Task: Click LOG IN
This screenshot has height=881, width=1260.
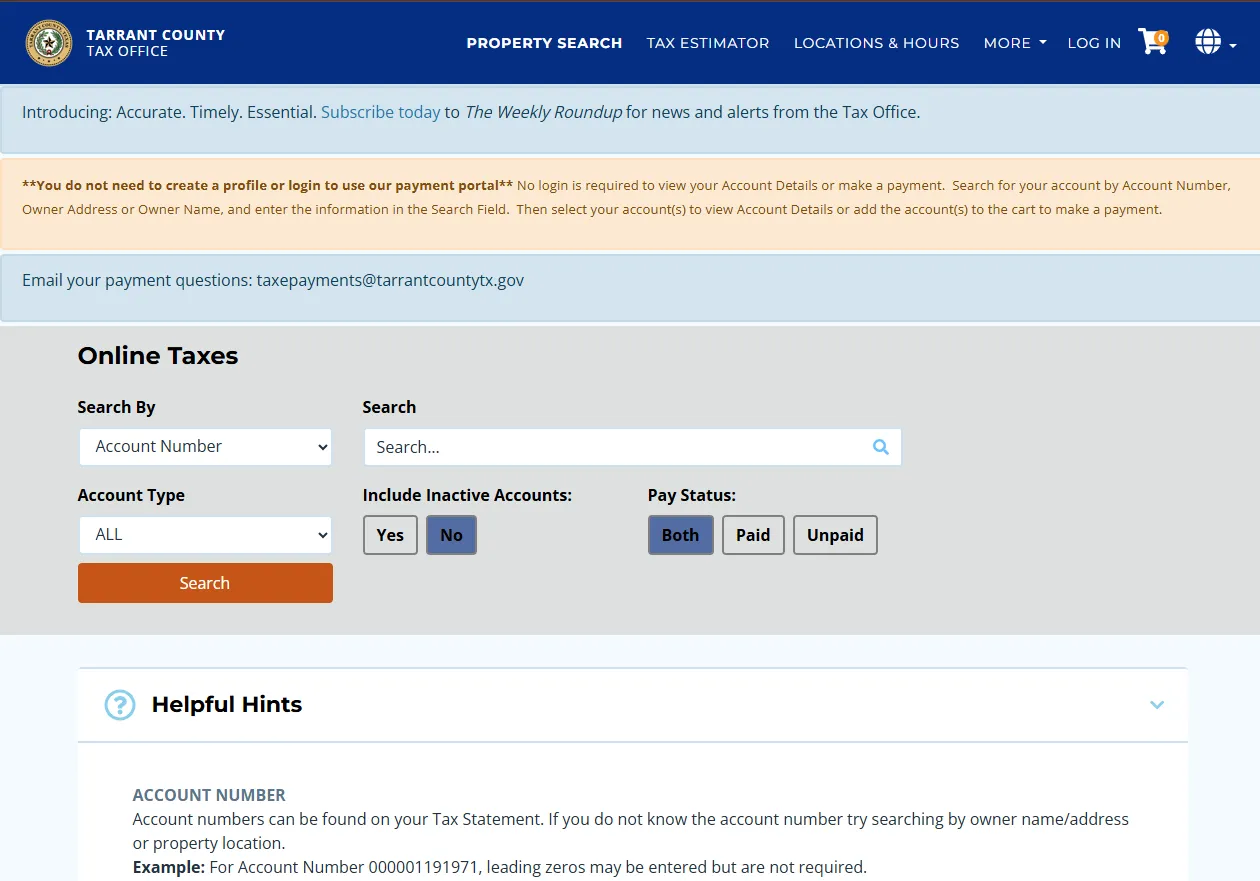Action: (x=1094, y=43)
